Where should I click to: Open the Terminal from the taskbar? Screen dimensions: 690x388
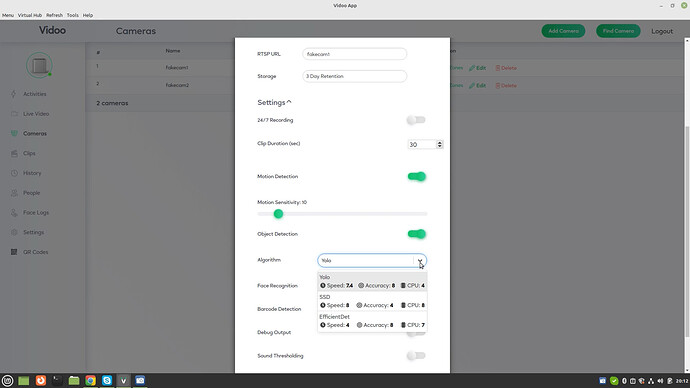click(57, 381)
